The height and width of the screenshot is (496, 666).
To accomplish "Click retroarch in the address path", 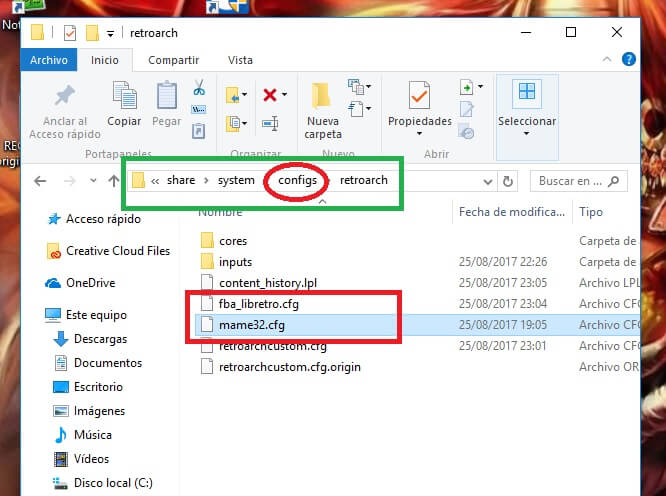I will click(364, 180).
